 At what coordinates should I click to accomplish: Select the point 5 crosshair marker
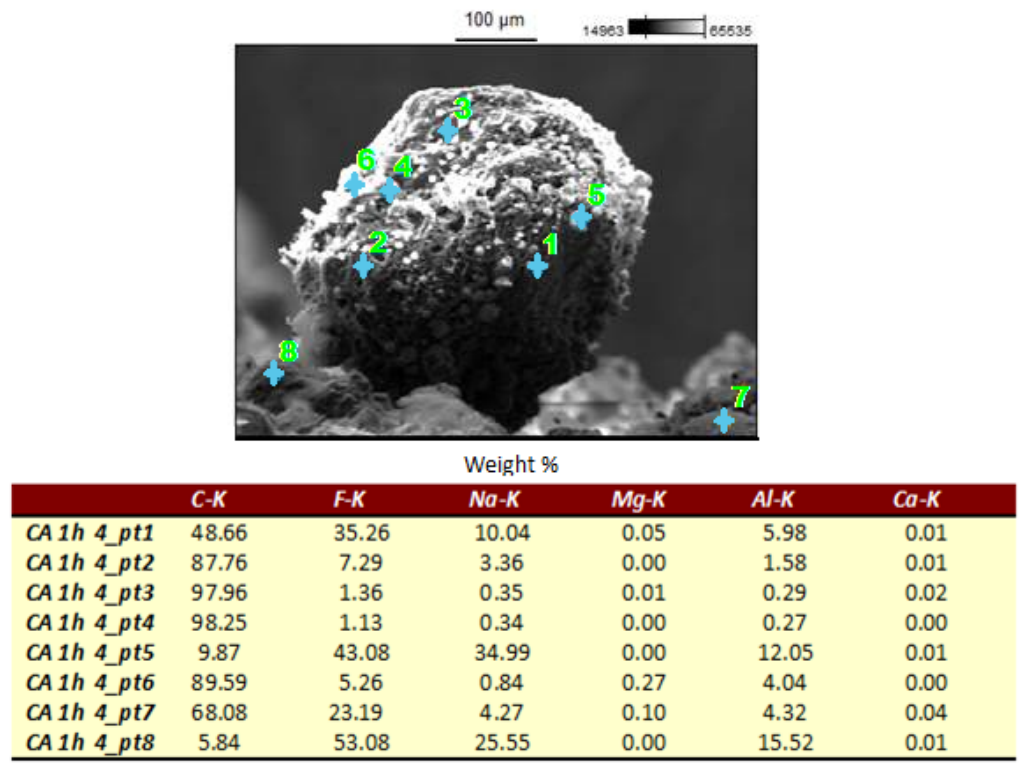click(x=581, y=217)
